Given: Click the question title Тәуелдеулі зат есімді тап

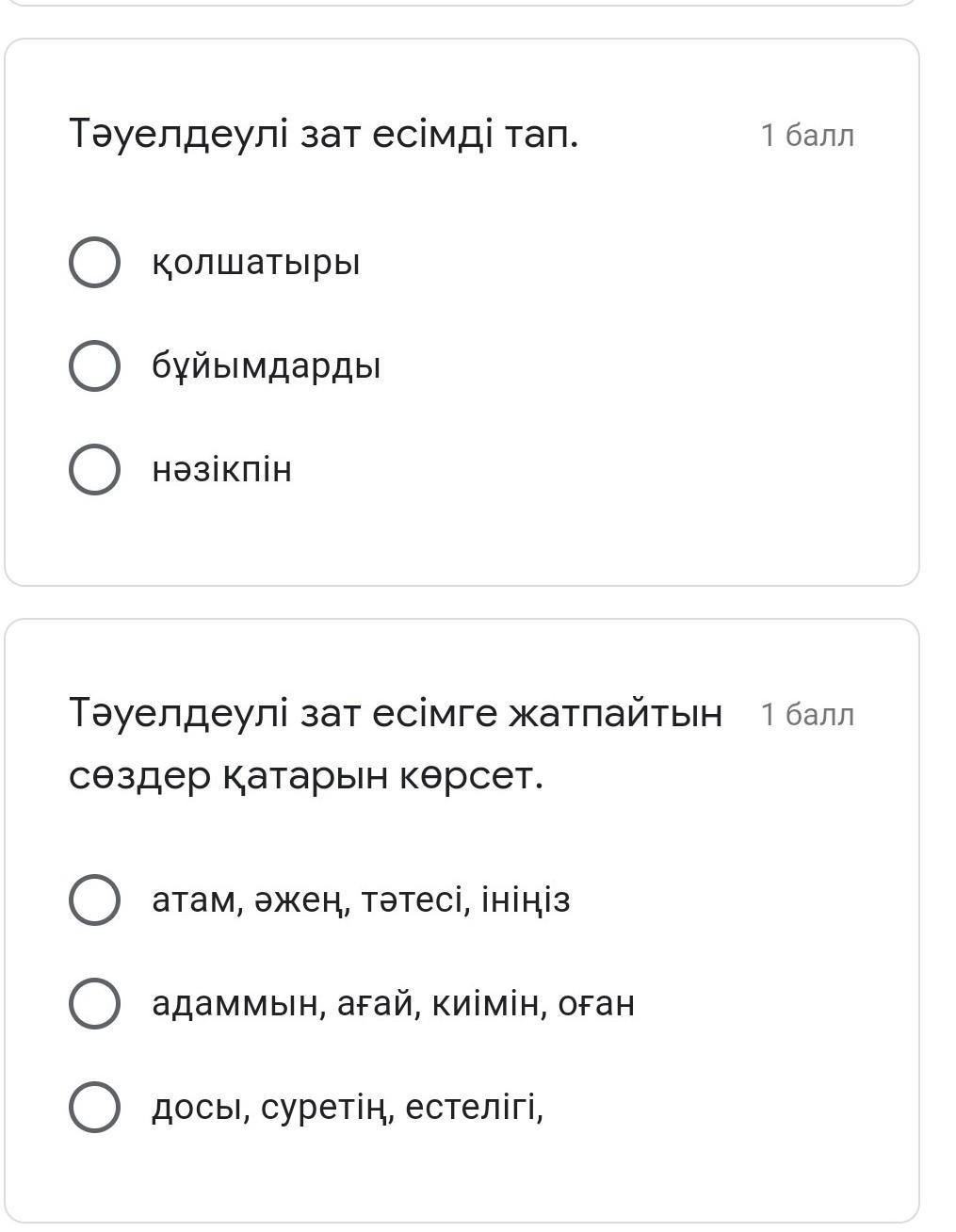Looking at the screenshot, I should [323, 135].
